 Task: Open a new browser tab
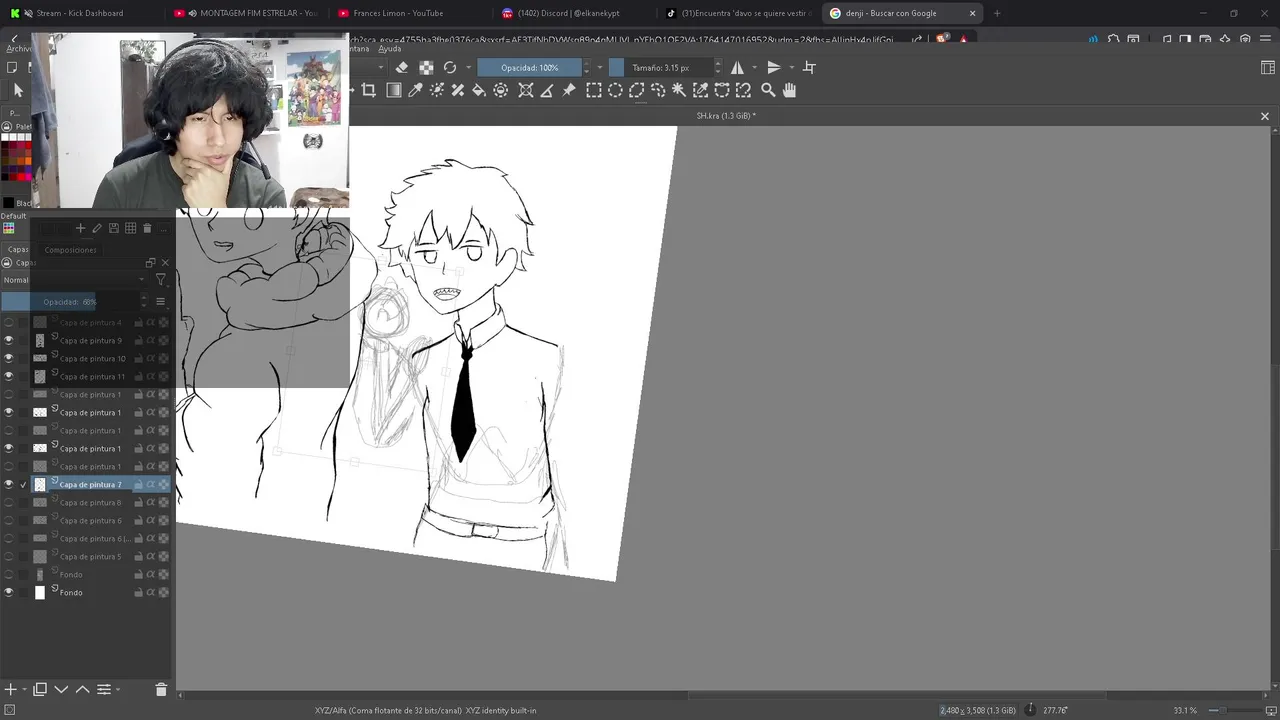(x=996, y=13)
